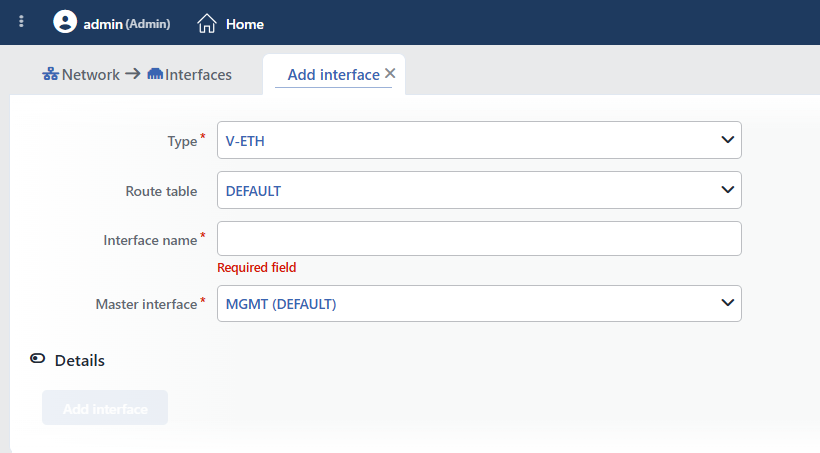Go to the Interfaces breadcrumb
Screen dimensions: 820x453
(x=198, y=75)
